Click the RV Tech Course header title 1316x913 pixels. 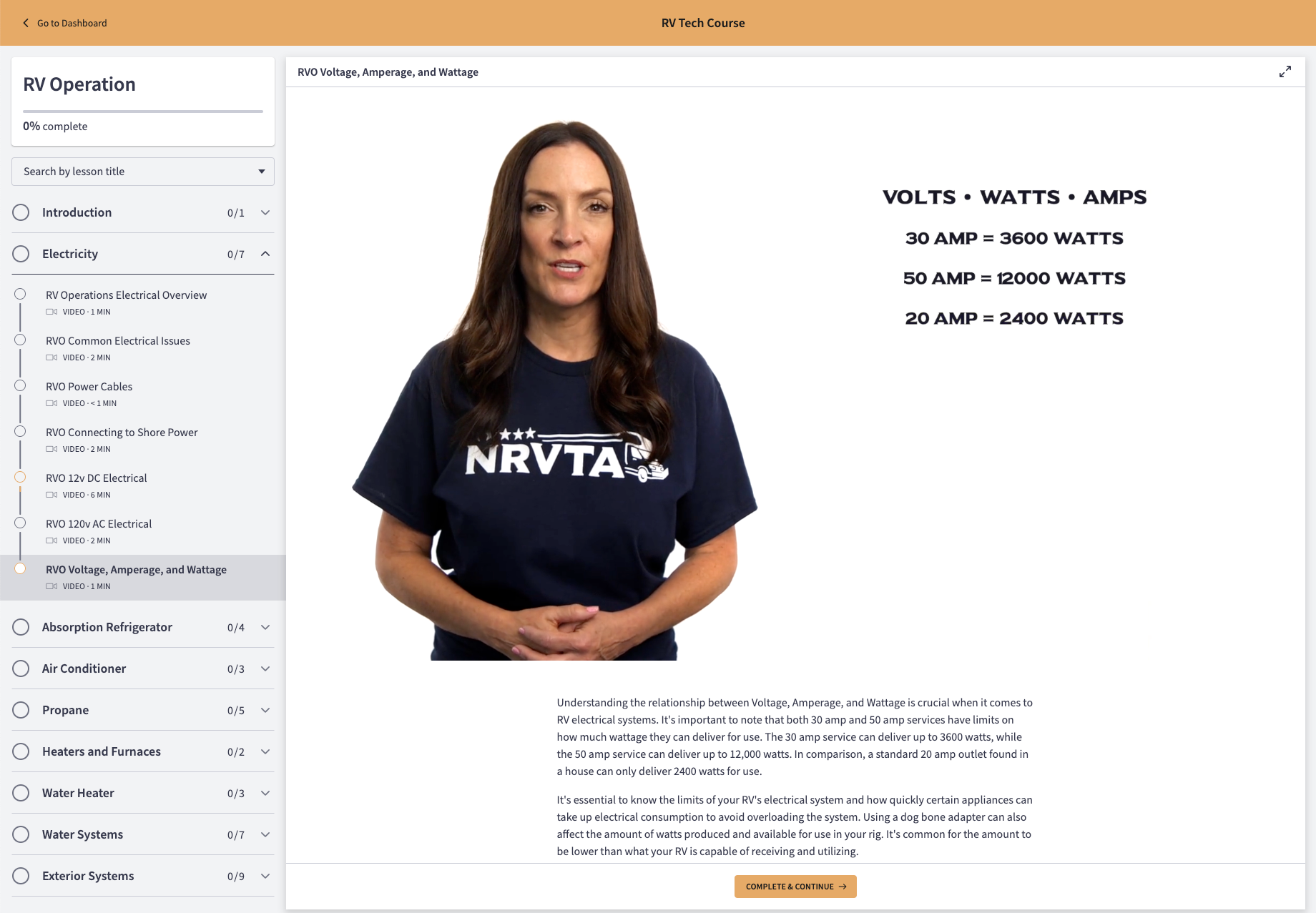[x=703, y=23]
